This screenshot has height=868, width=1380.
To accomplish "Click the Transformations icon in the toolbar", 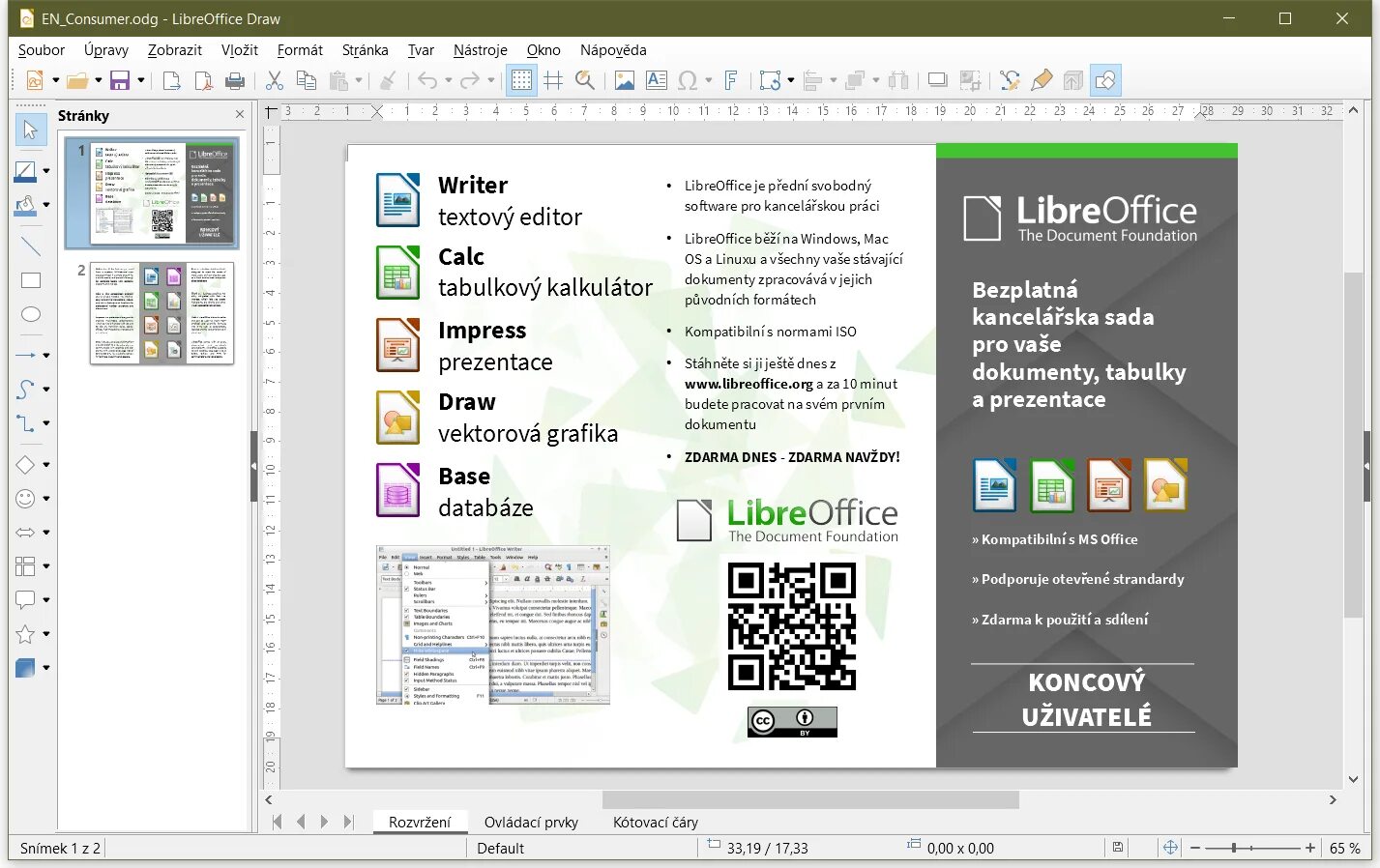I will click(770, 81).
